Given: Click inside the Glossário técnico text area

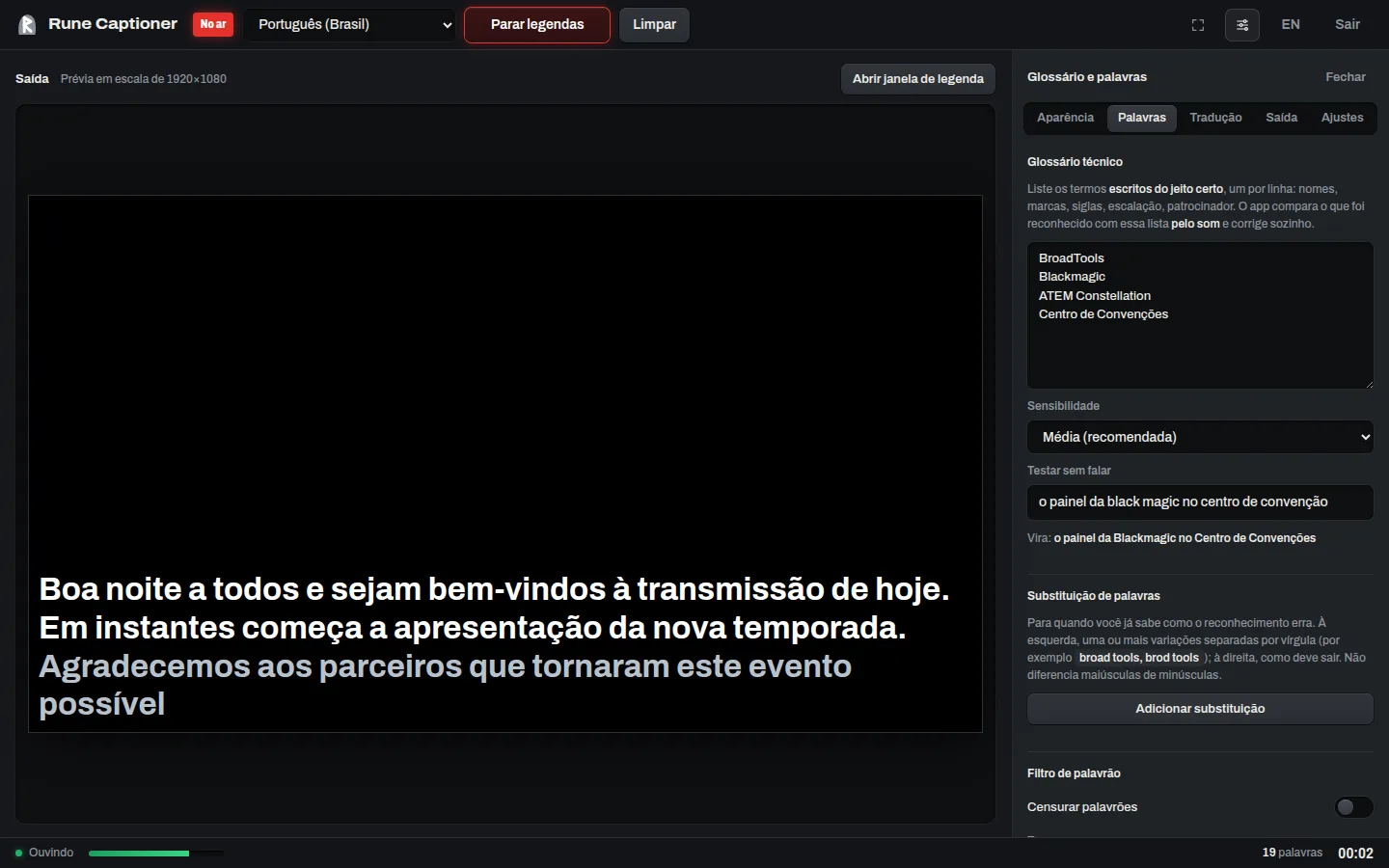Looking at the screenshot, I should click(x=1200, y=315).
